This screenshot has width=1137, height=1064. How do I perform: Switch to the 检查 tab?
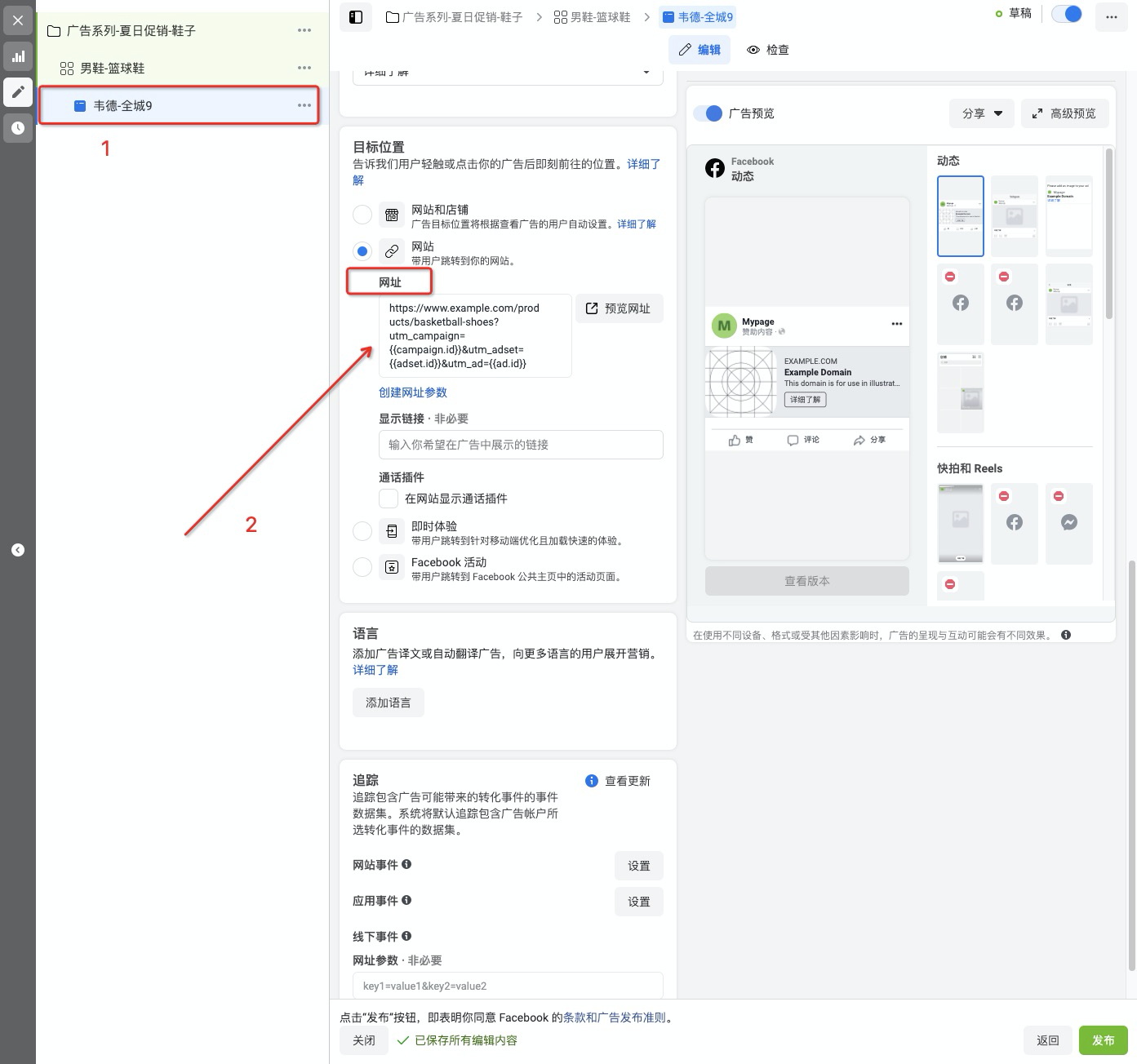click(768, 50)
